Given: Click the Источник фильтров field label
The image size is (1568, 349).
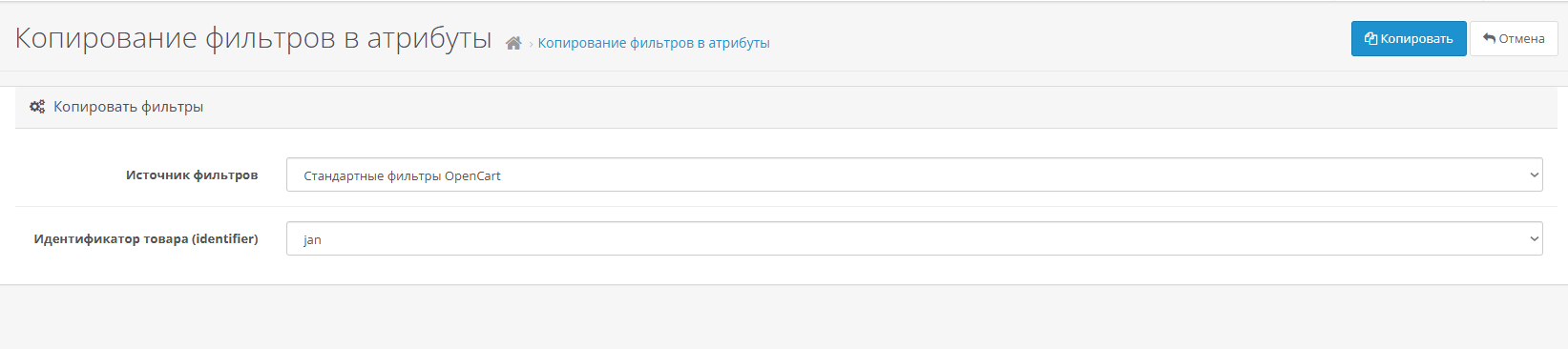Looking at the screenshot, I should [x=192, y=175].
